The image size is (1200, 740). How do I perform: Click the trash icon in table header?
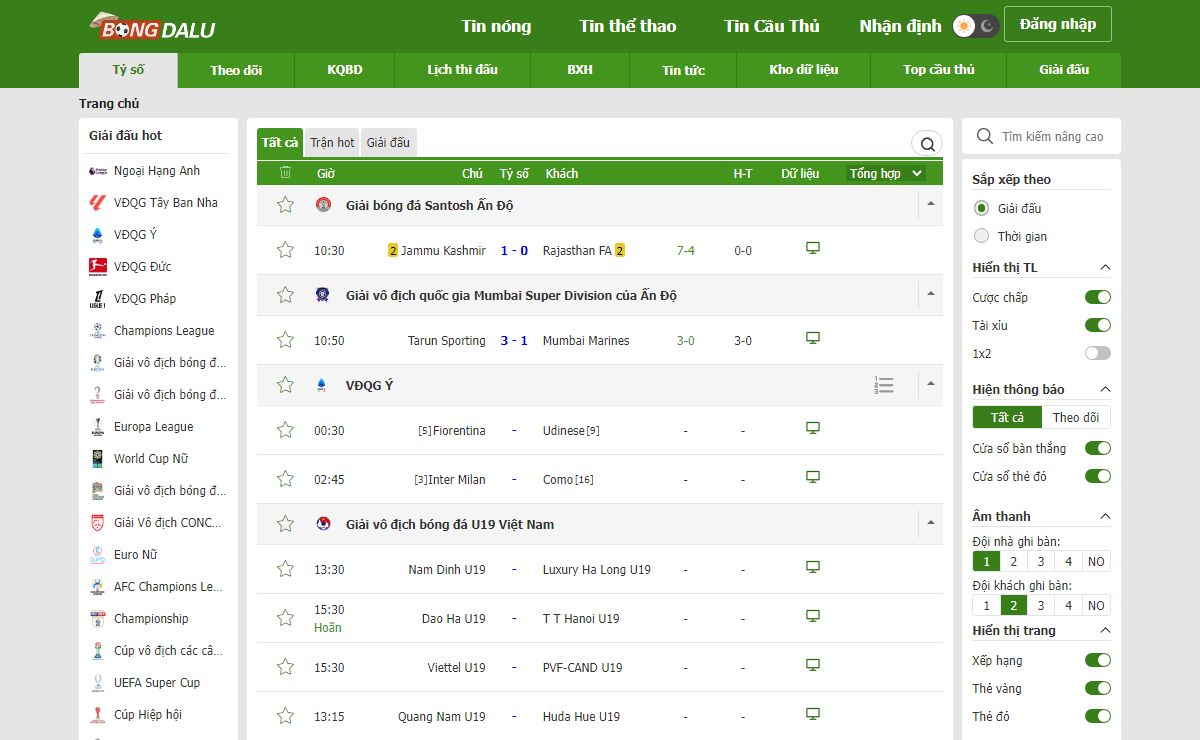coord(285,173)
